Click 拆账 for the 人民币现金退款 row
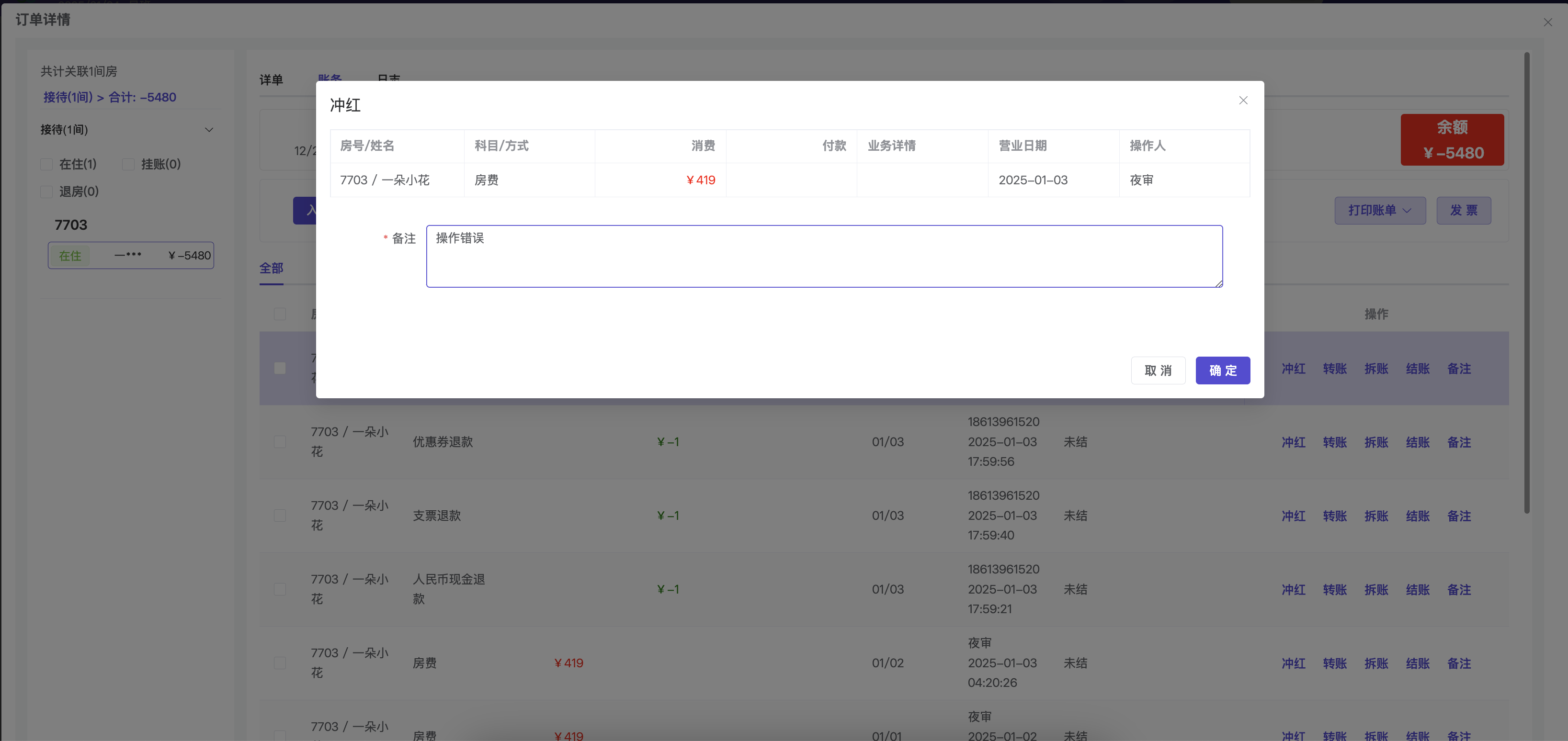This screenshot has width=1568, height=741. pyautogui.click(x=1376, y=590)
